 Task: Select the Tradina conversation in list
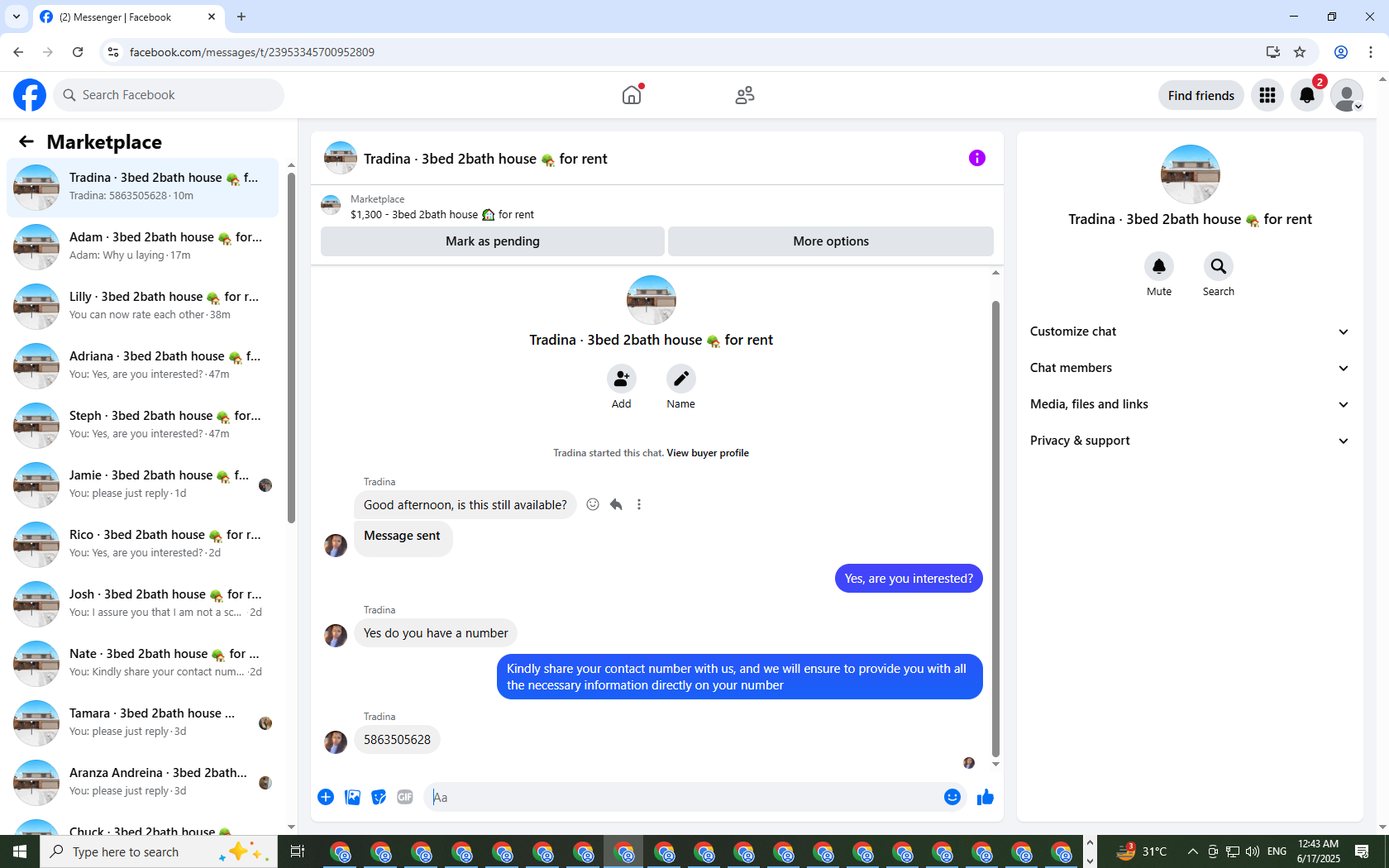coord(142,187)
